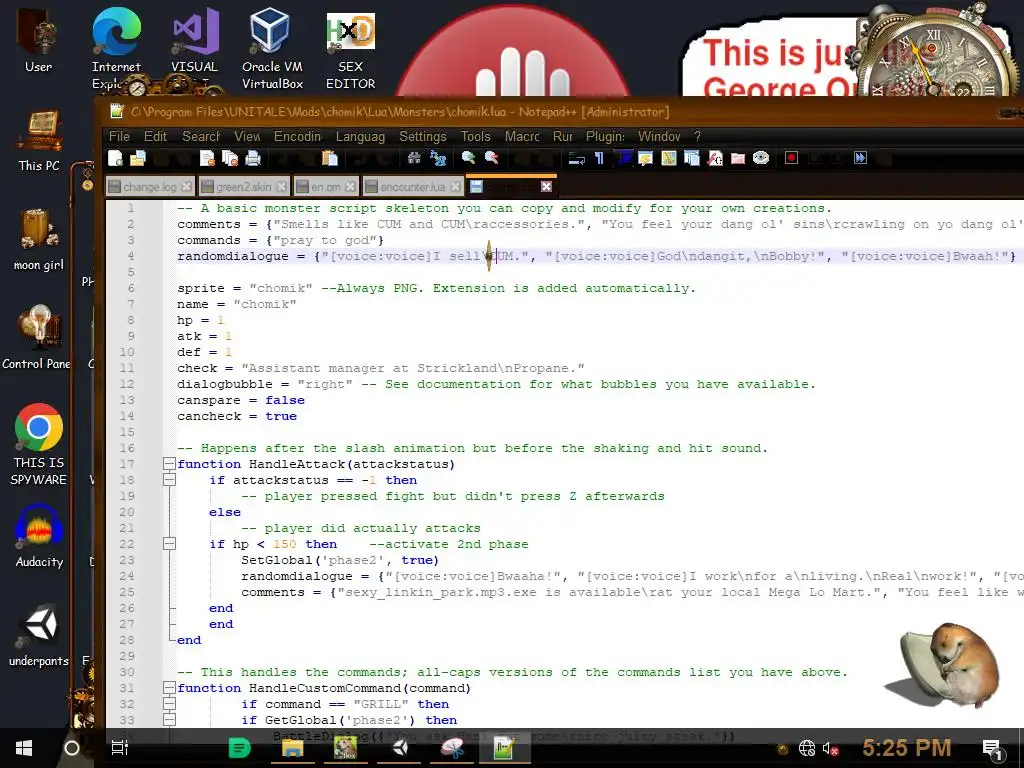
Task: Select the VISUAL Studio desktop icon
Action: 195,47
